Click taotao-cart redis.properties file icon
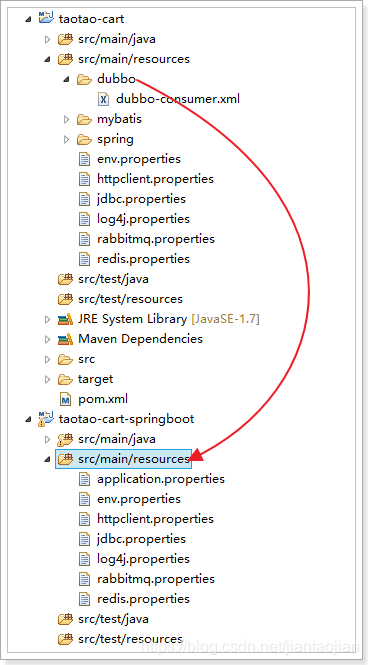The height and width of the screenshot is (665, 368). click(85, 259)
